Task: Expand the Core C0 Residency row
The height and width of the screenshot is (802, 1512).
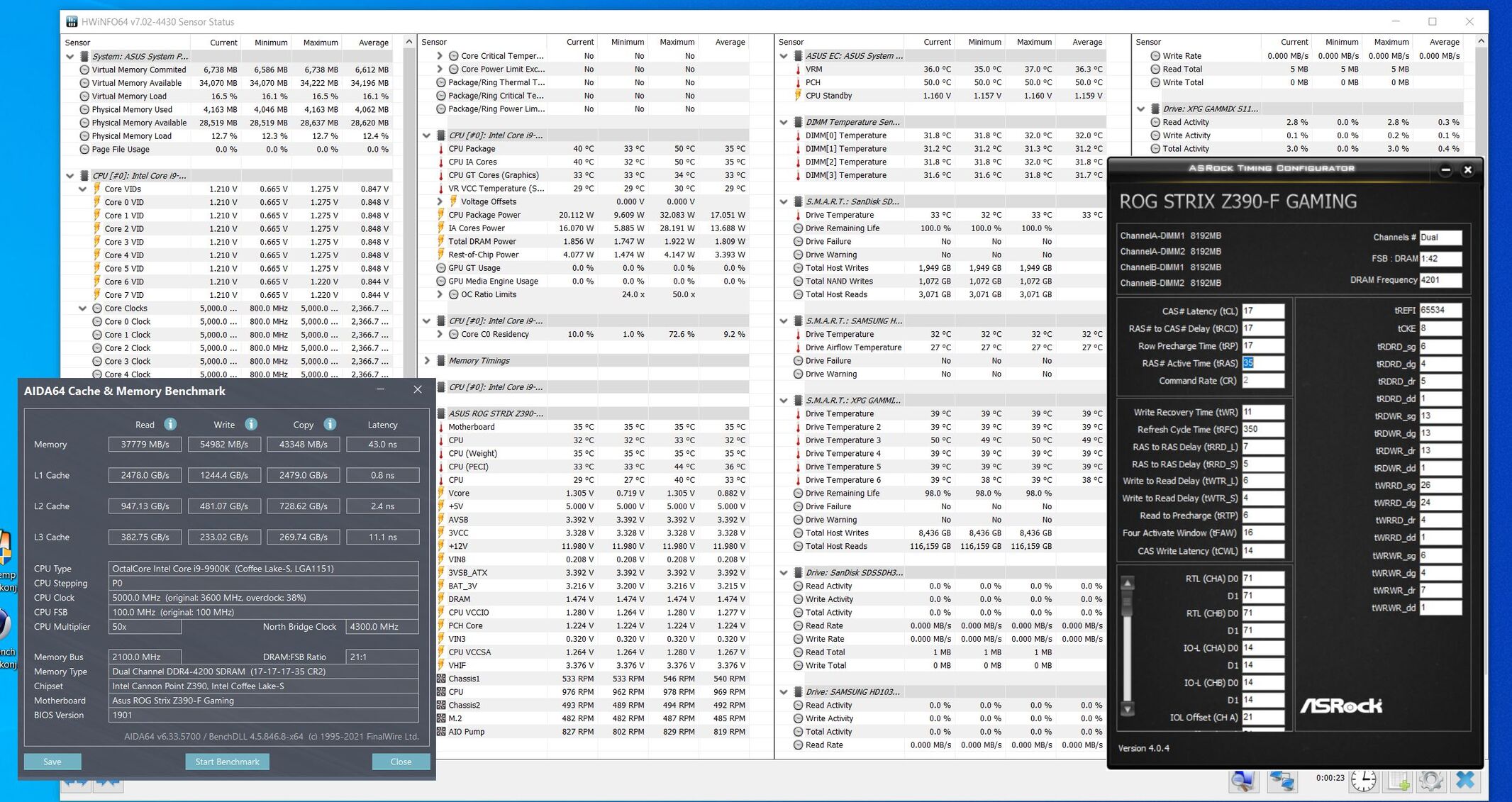Action: (x=440, y=334)
